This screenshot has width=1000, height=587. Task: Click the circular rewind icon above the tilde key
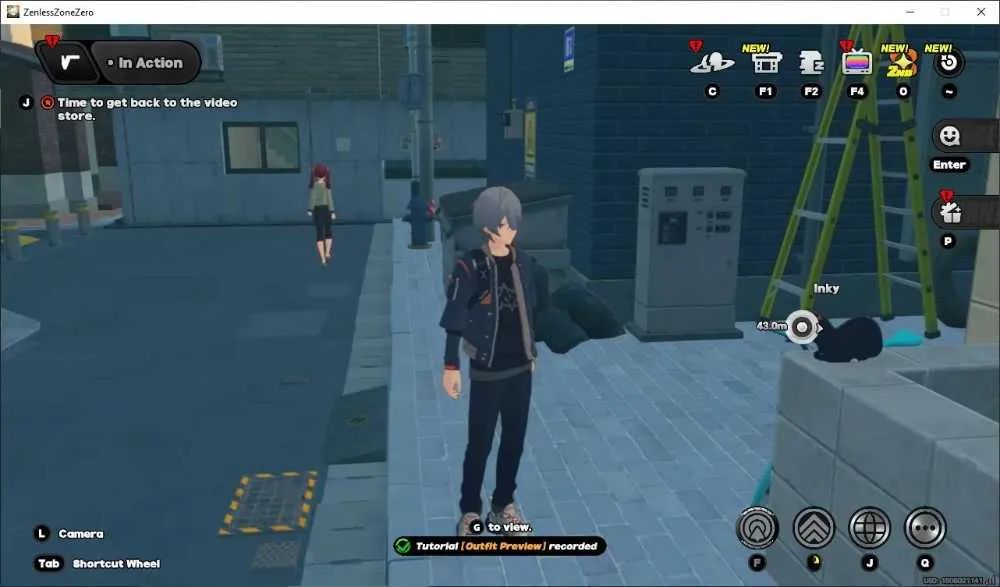pos(948,63)
